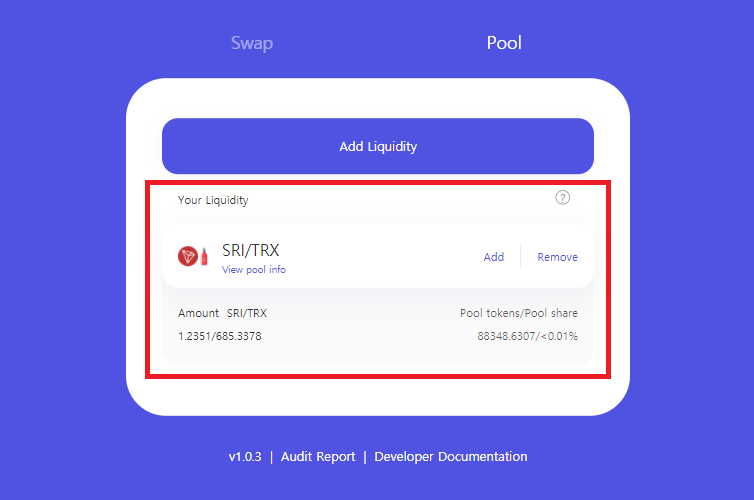The image size is (754, 500).
Task: Click the Amount SRI/TRX label
Action: [x=222, y=313]
